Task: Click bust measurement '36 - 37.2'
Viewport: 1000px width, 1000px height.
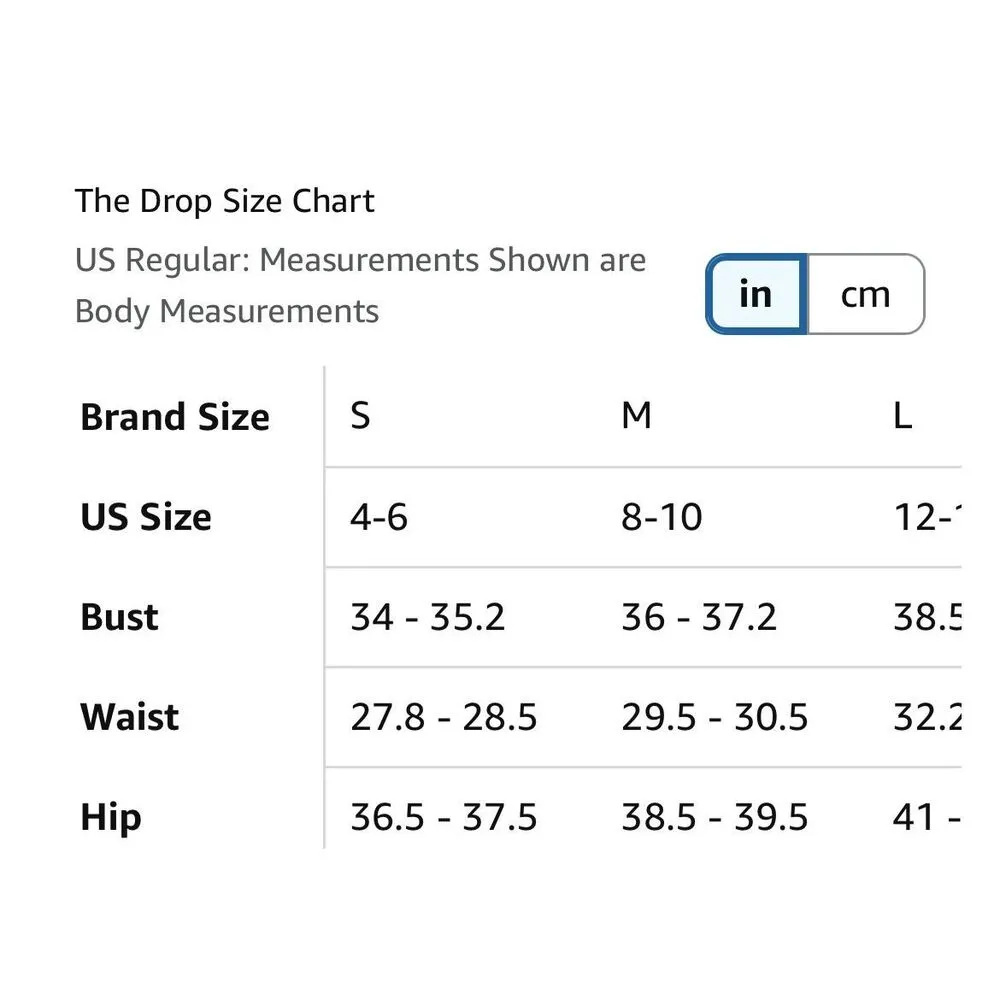Action: [x=699, y=617]
